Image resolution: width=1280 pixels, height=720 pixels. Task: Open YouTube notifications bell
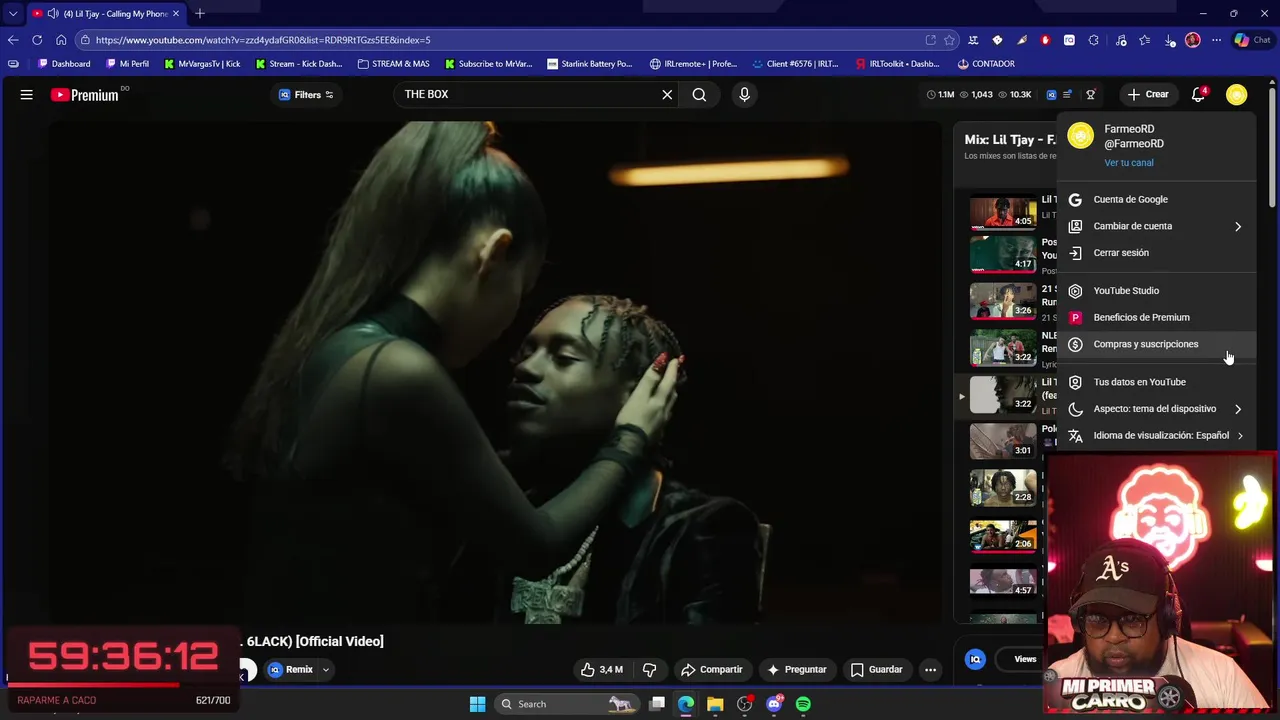pyautogui.click(x=1198, y=95)
